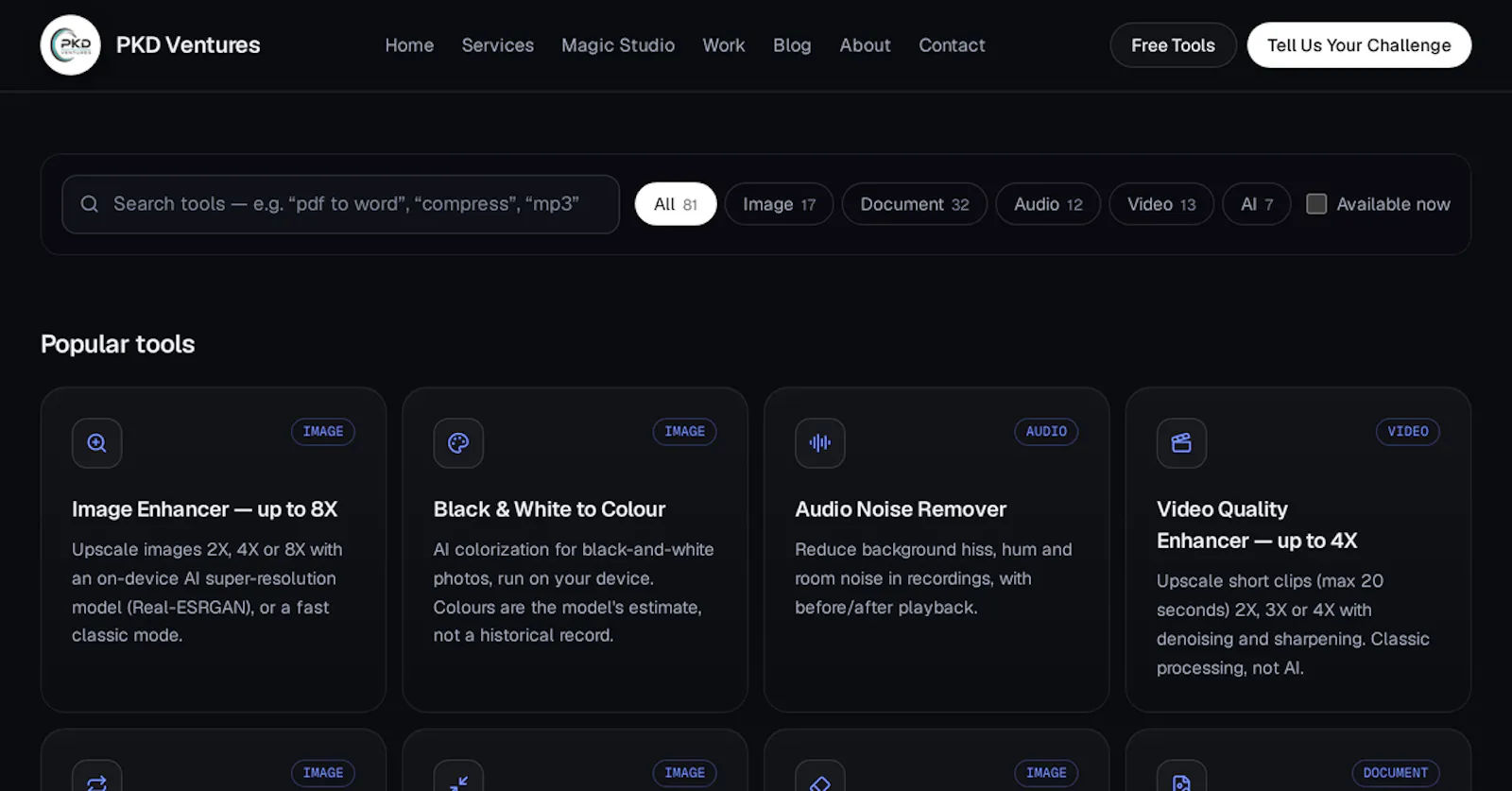Click the PKD Ventures round logo

[x=71, y=45]
